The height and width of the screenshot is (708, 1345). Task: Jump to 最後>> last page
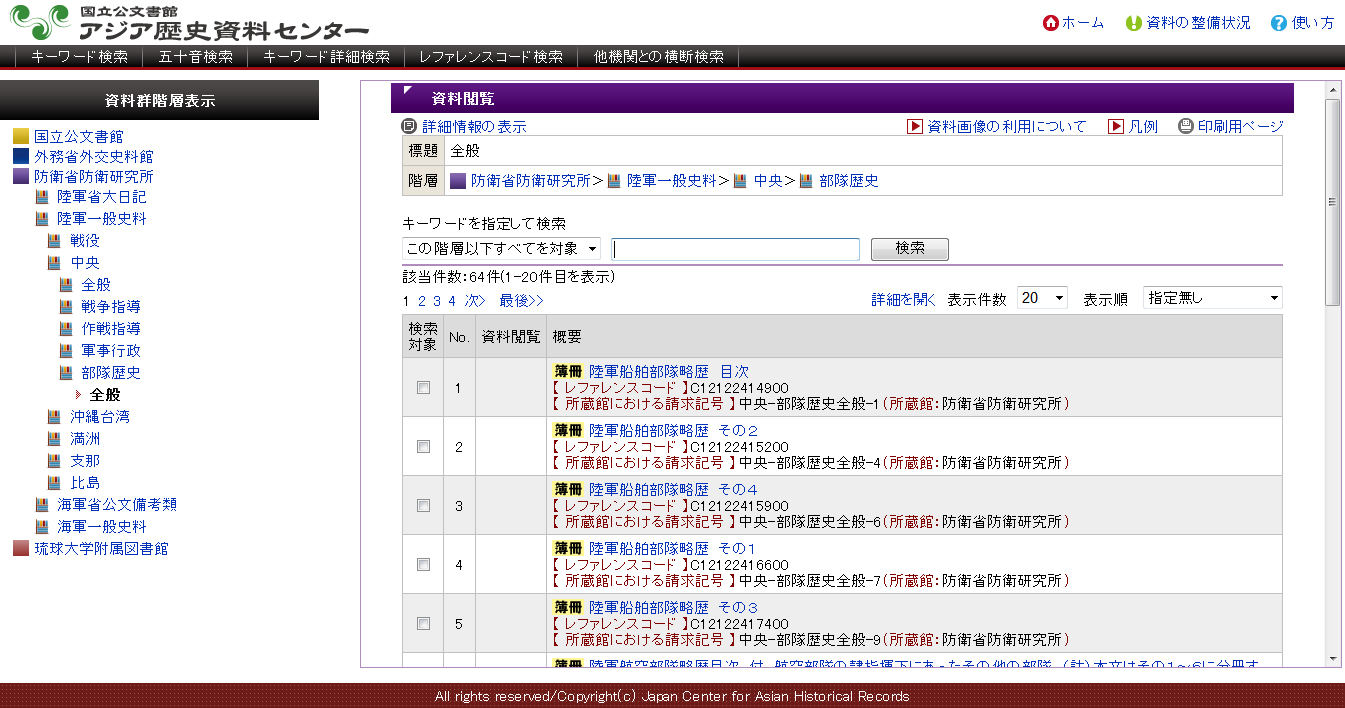(x=522, y=300)
